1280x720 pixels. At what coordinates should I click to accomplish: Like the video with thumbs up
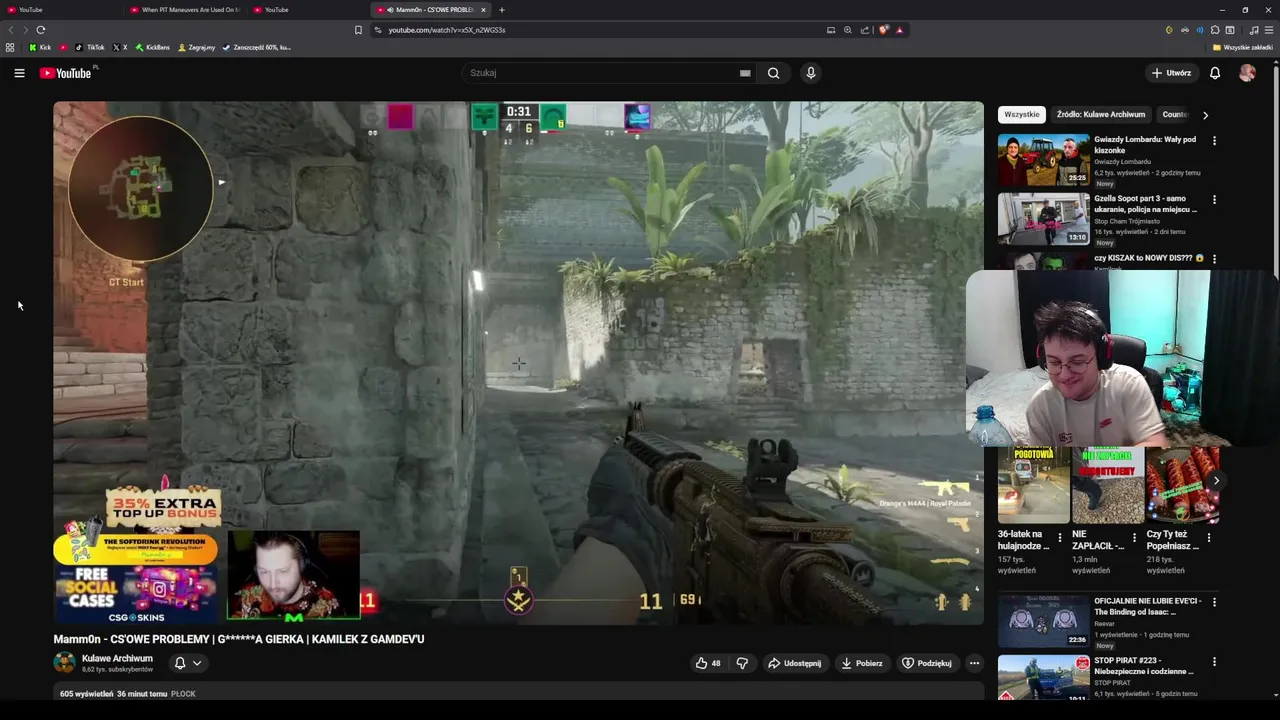pyautogui.click(x=708, y=663)
